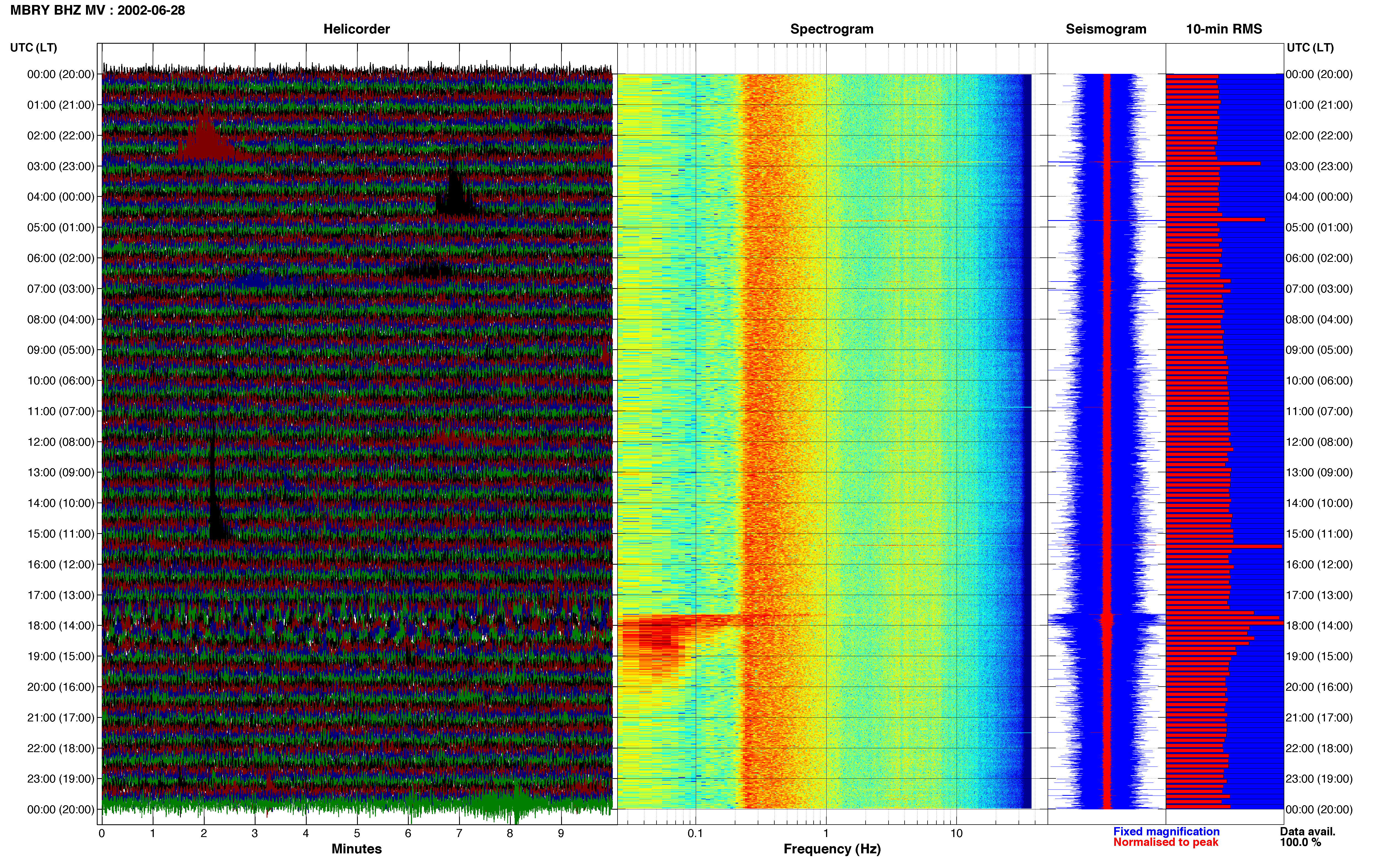Screen dimensions: 1388x868
Task: Select the '10-min RMS' panel heading
Action: pos(1224,29)
